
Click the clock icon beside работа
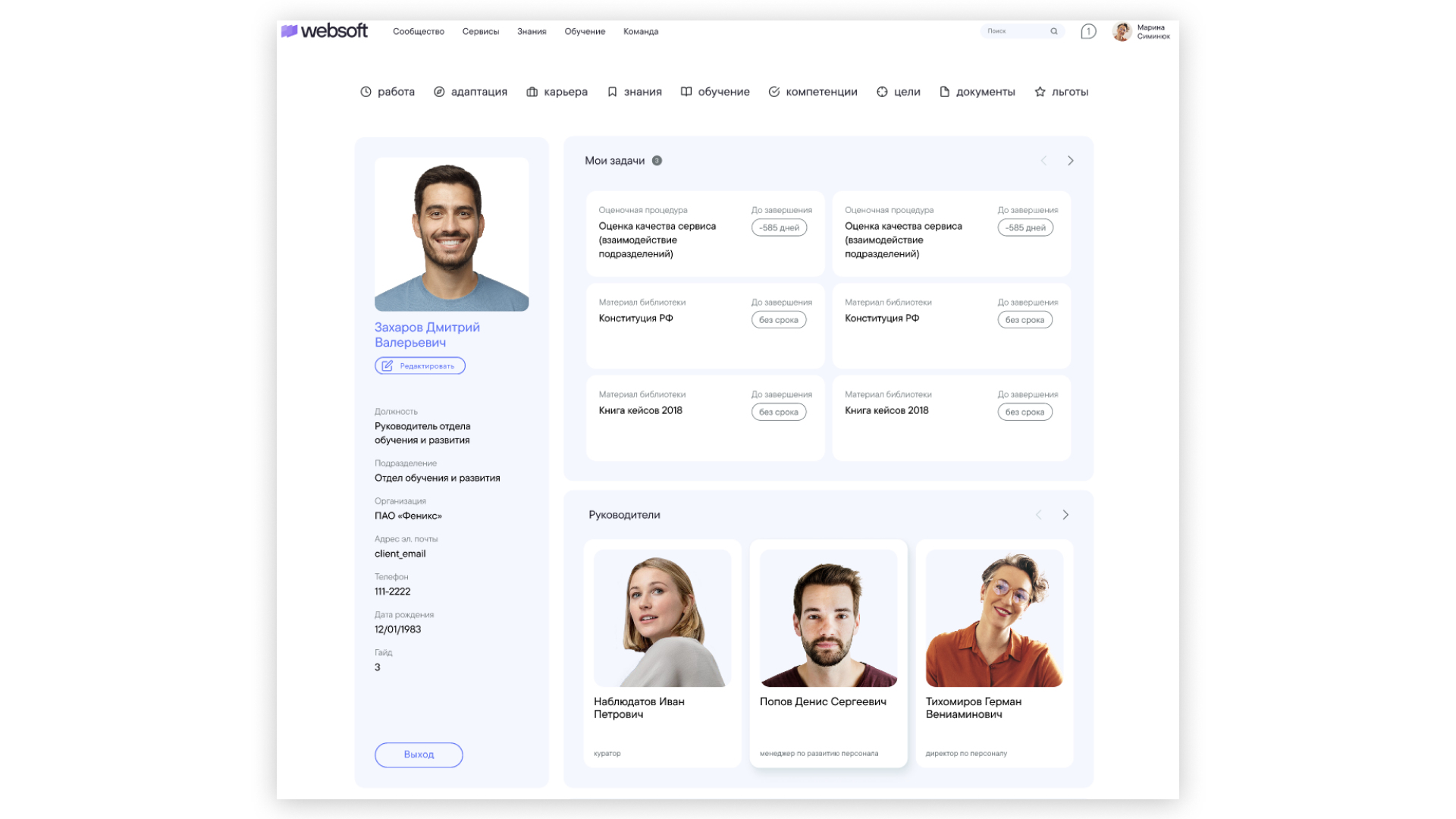pyautogui.click(x=366, y=92)
